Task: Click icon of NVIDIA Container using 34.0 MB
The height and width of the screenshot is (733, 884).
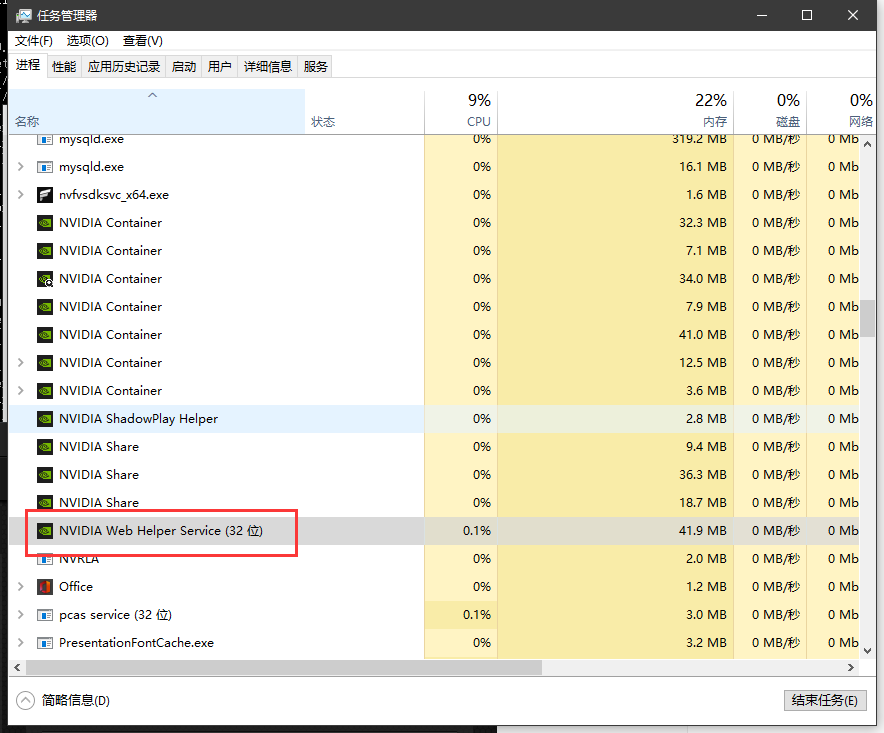Action: (45, 279)
